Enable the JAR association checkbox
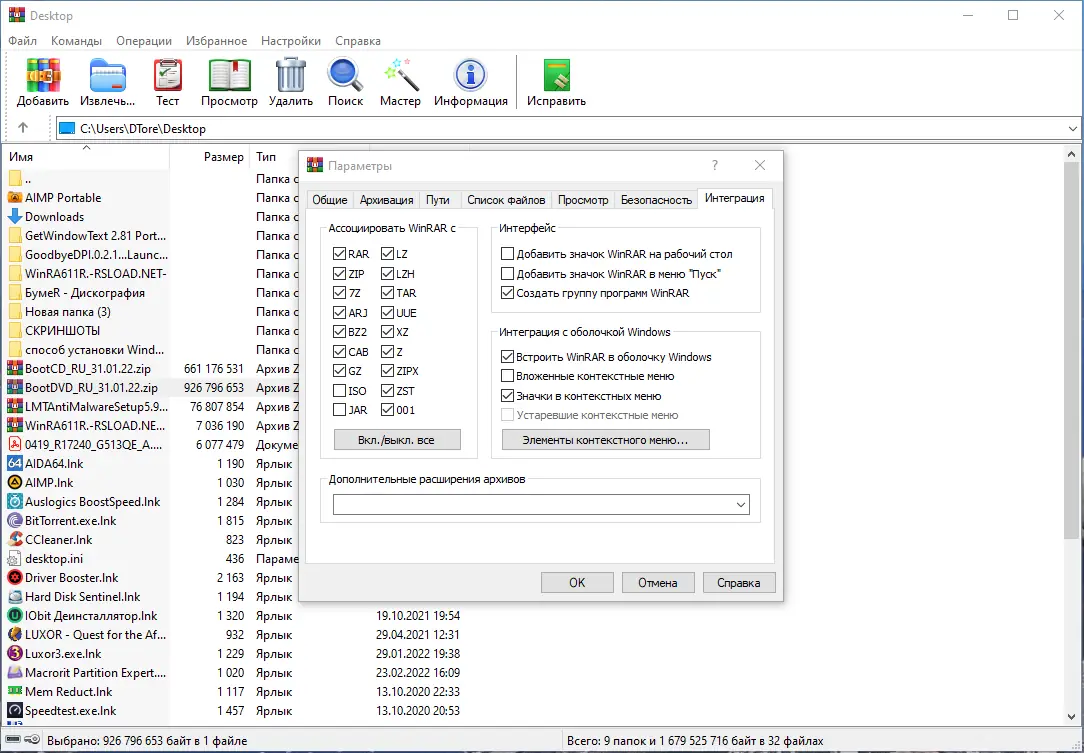 [339, 410]
